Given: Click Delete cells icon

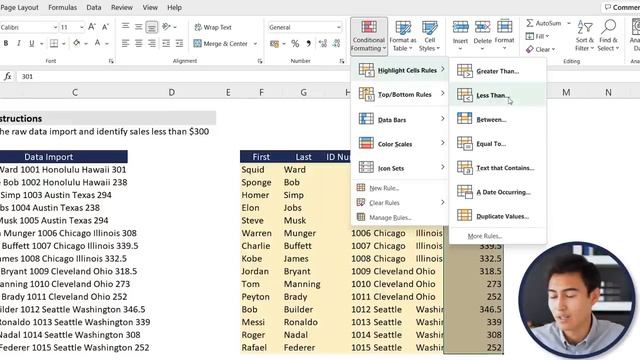Looking at the screenshot, I should coord(482,27).
